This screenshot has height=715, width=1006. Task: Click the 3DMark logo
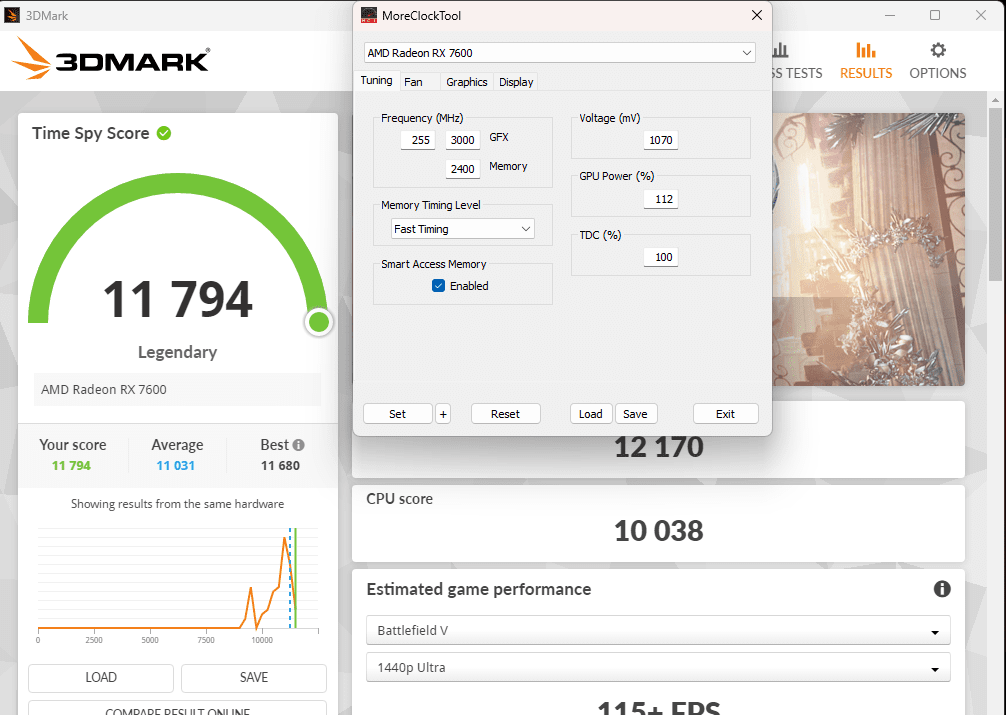110,58
